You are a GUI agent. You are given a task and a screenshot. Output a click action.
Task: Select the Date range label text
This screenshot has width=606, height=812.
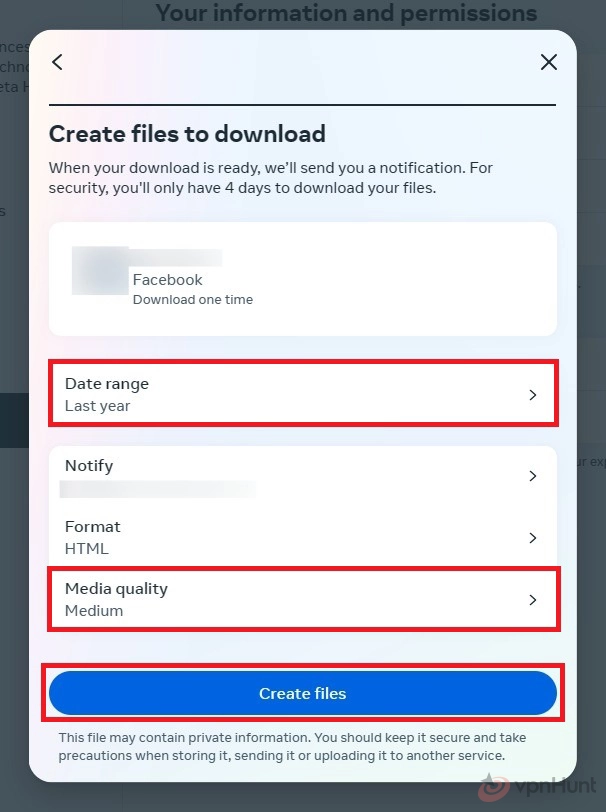pyautogui.click(x=107, y=384)
